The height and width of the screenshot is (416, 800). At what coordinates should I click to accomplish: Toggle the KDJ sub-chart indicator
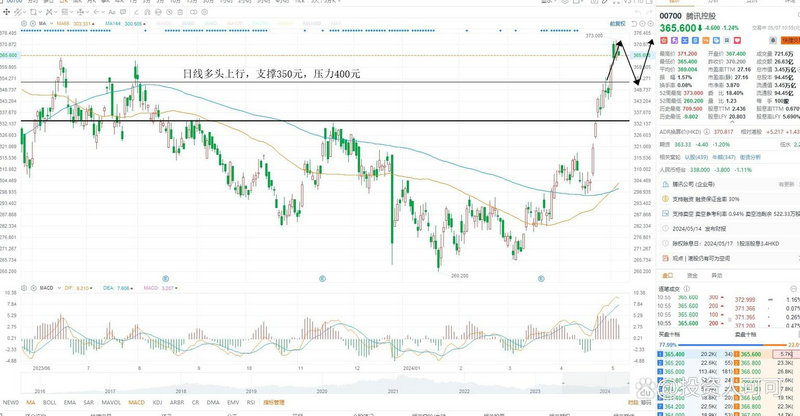[x=155, y=402]
